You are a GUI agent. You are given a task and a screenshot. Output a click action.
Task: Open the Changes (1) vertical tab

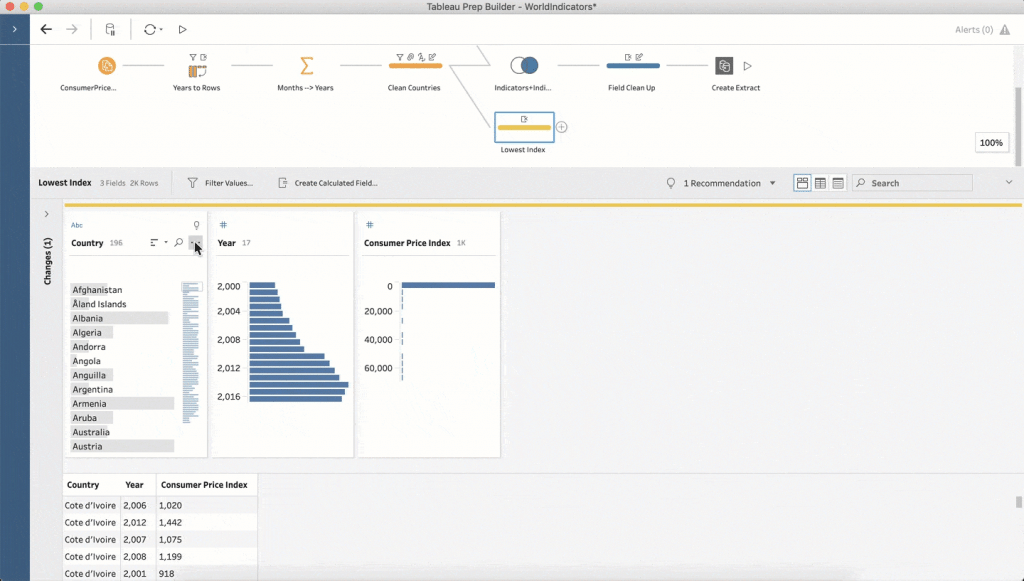[47, 261]
